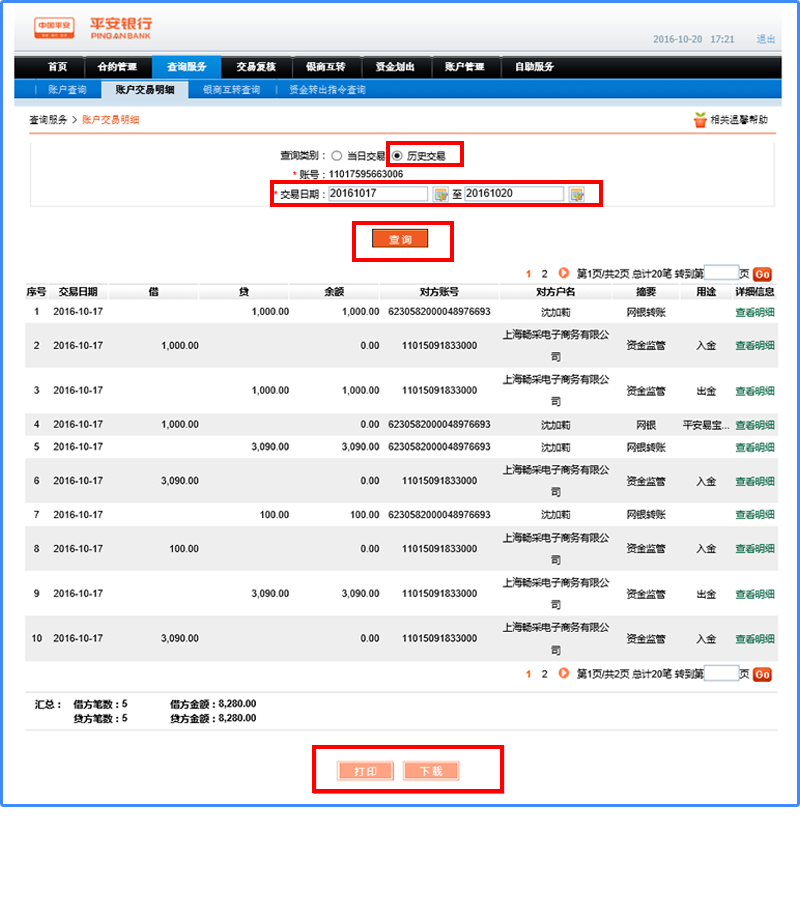The width and height of the screenshot is (800, 900).
Task: Open calendar picker for start date
Action: (x=440, y=193)
